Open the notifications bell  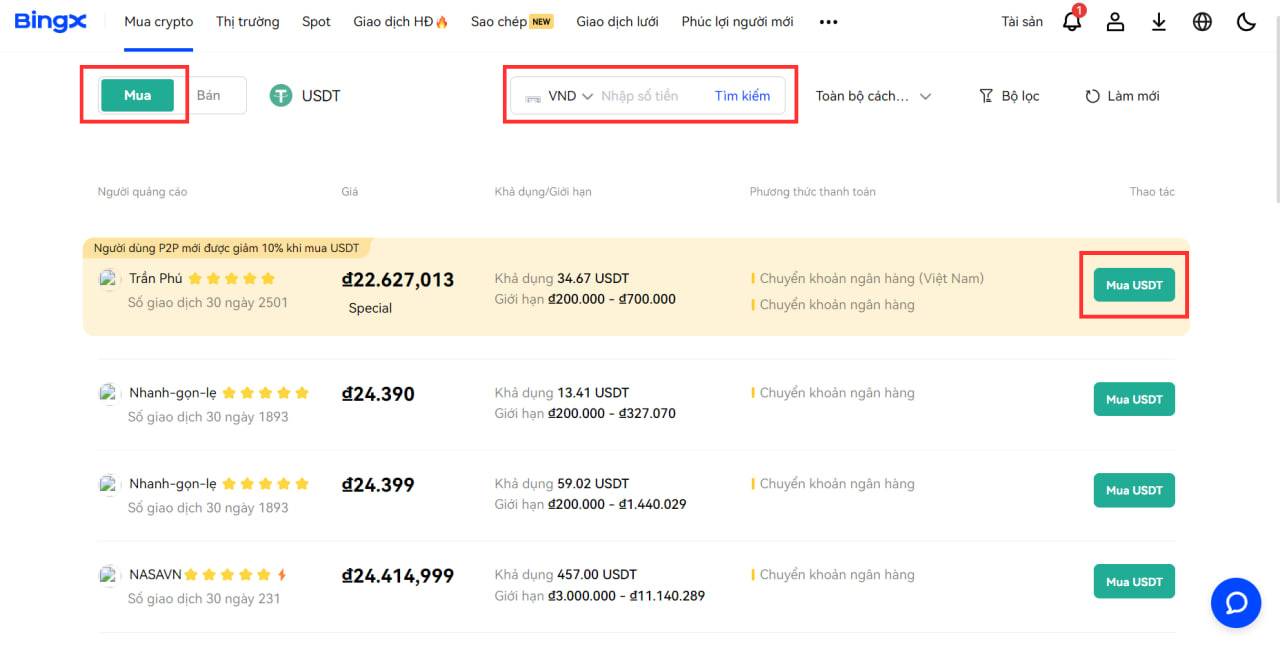[x=1072, y=21]
